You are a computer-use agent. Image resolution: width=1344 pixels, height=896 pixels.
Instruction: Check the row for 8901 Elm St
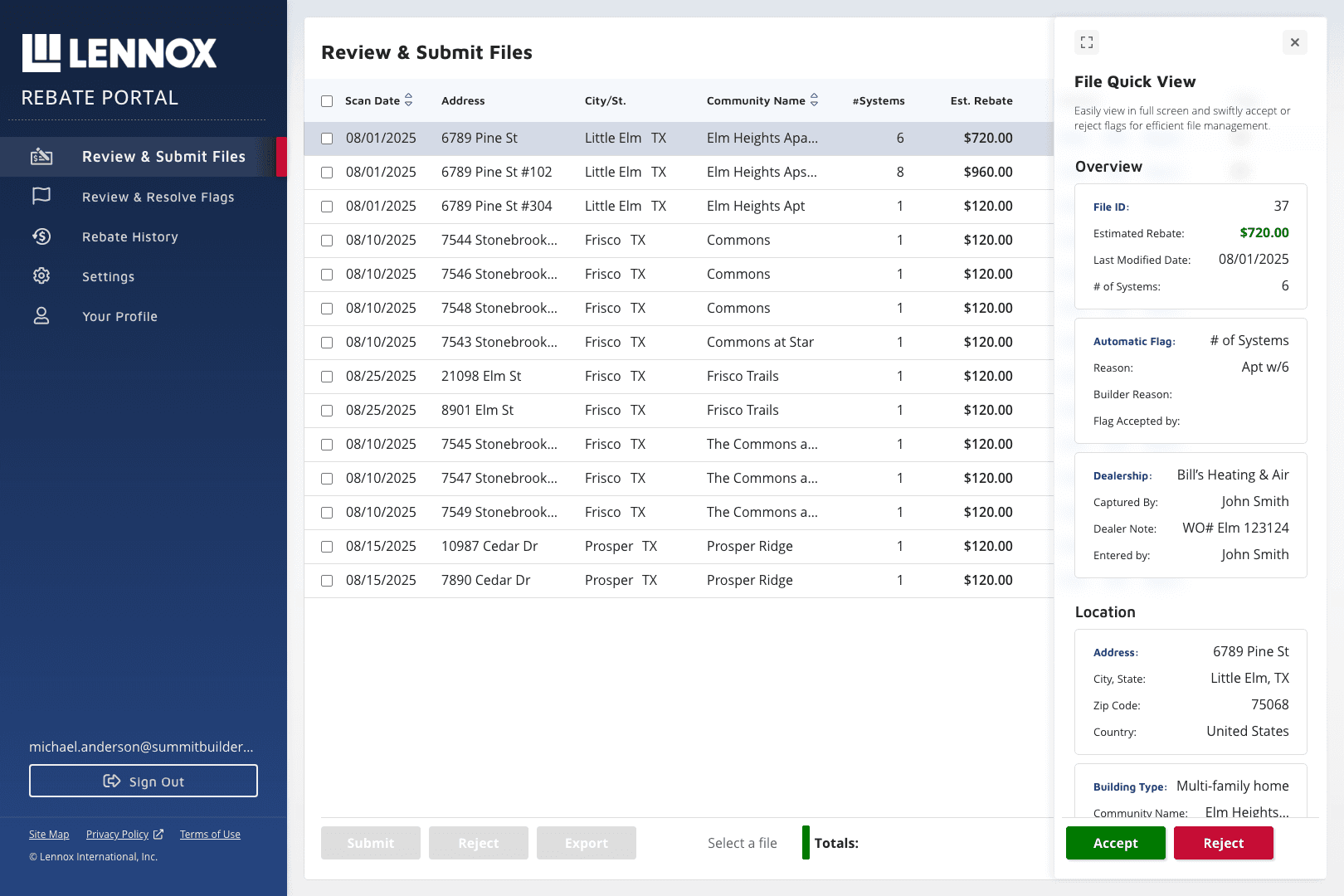click(327, 411)
